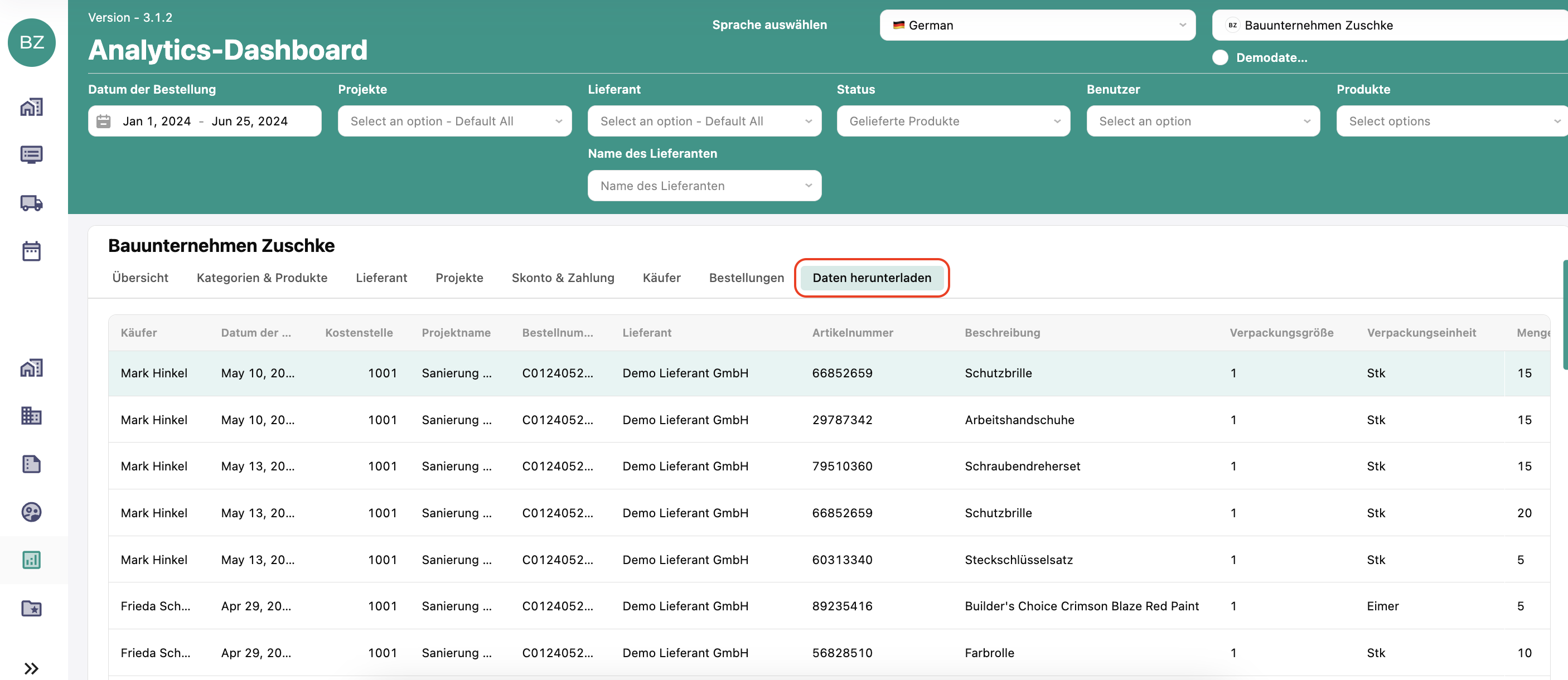Image resolution: width=1568 pixels, height=680 pixels.
Task: Open the Status Gelieferte Produkte dropdown
Action: [953, 121]
